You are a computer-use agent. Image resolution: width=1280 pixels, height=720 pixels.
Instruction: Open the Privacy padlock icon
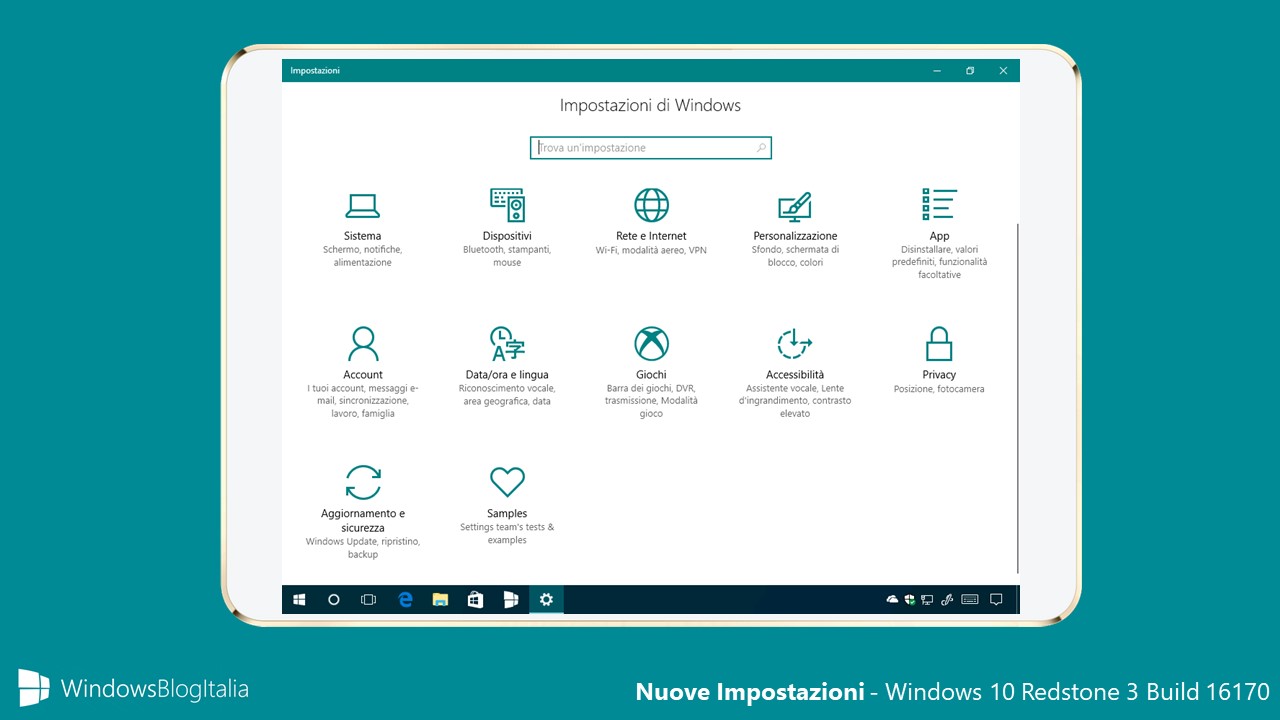939,344
